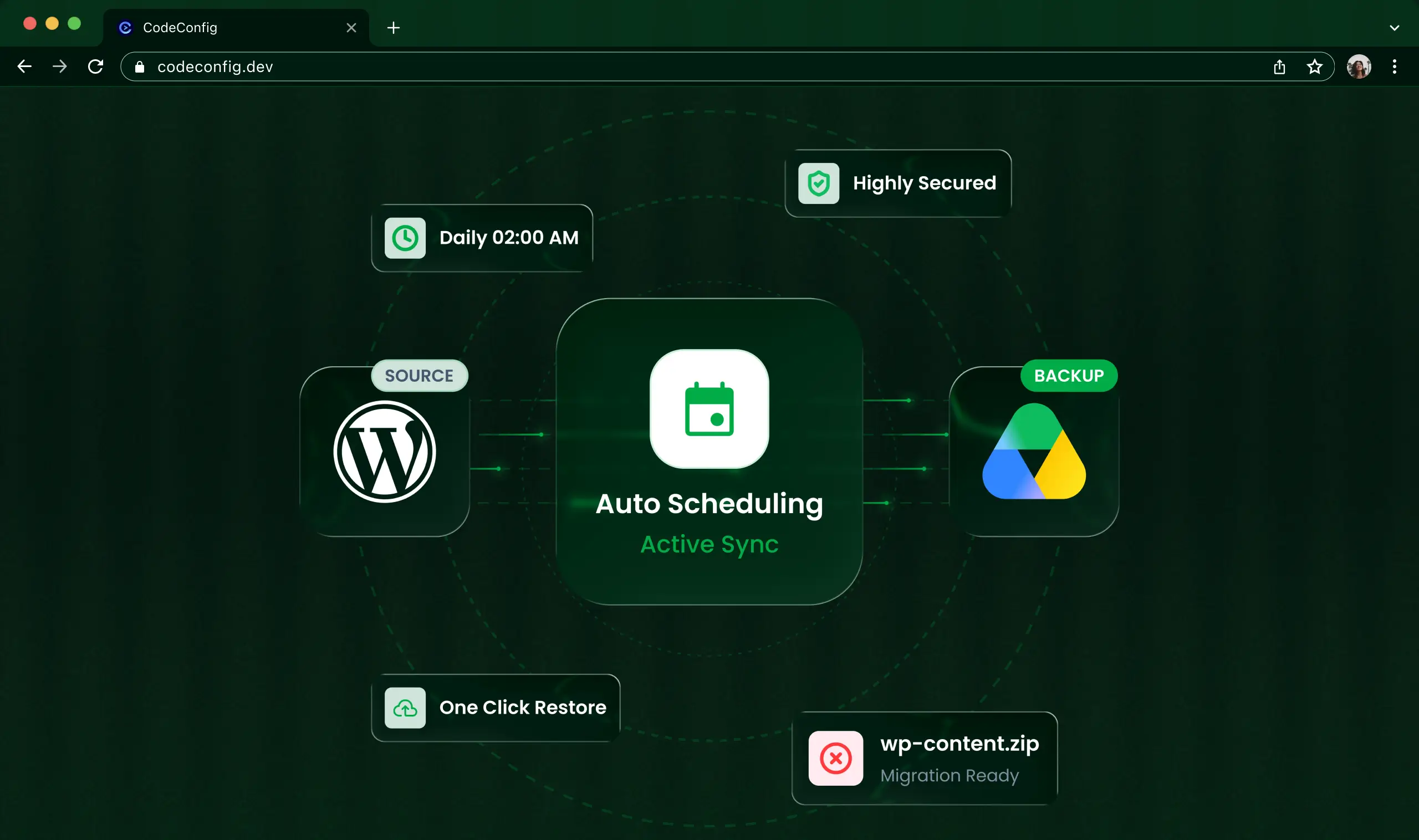Click the green clock icon
This screenshot has width=1419, height=840.
click(405, 238)
